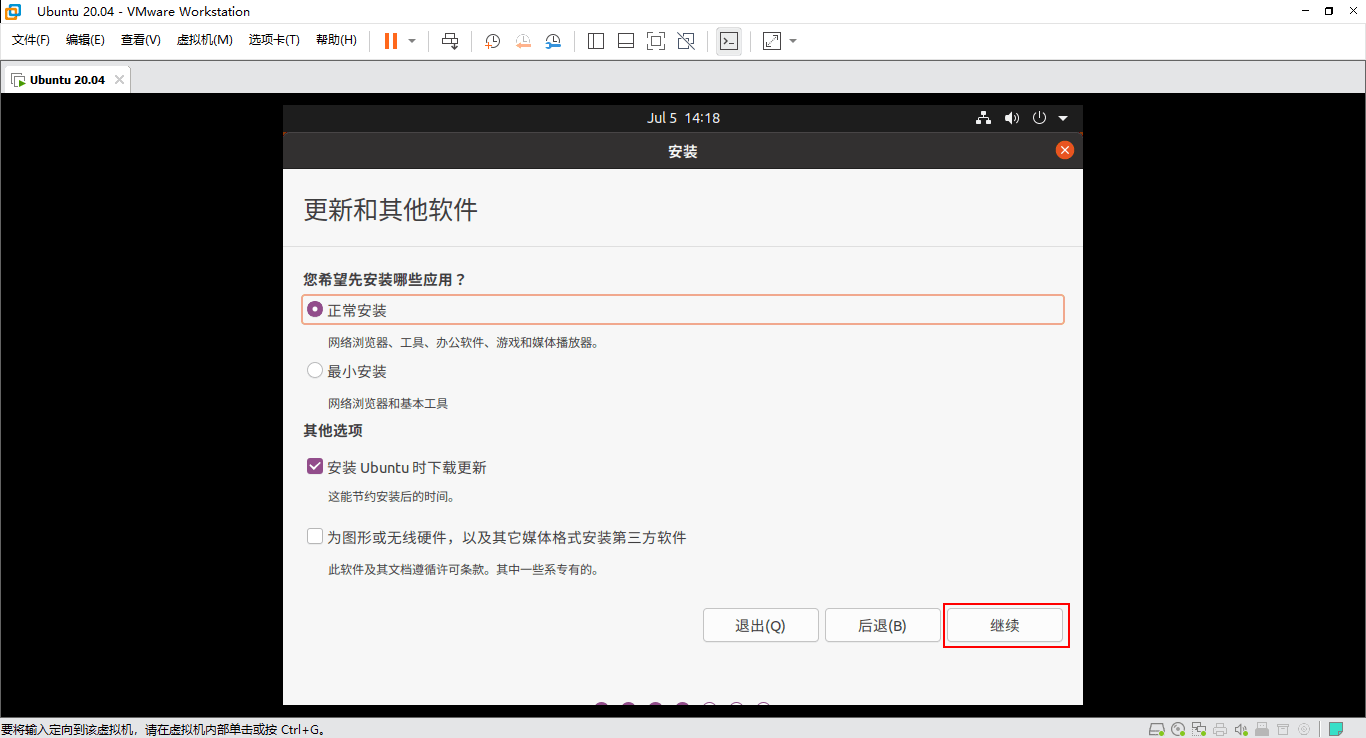1366x738 pixels.
Task: Open the Ubuntu network status icon
Action: [984, 118]
